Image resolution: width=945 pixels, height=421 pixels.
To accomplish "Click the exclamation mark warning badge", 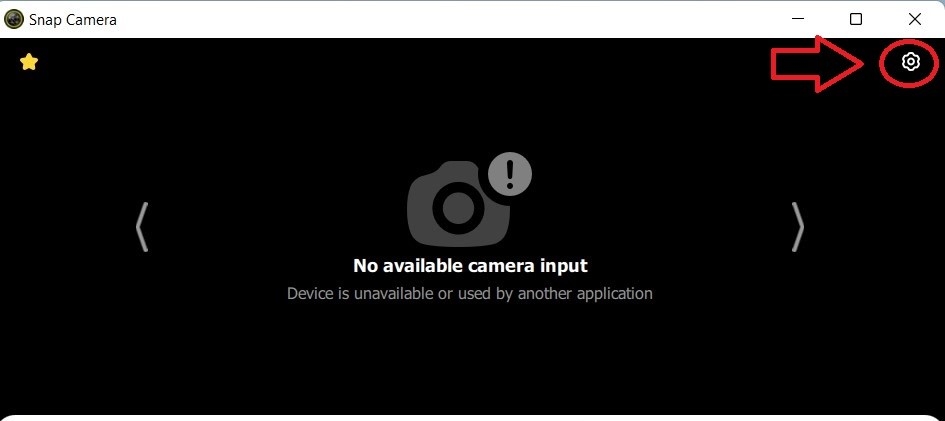I will 510,174.
